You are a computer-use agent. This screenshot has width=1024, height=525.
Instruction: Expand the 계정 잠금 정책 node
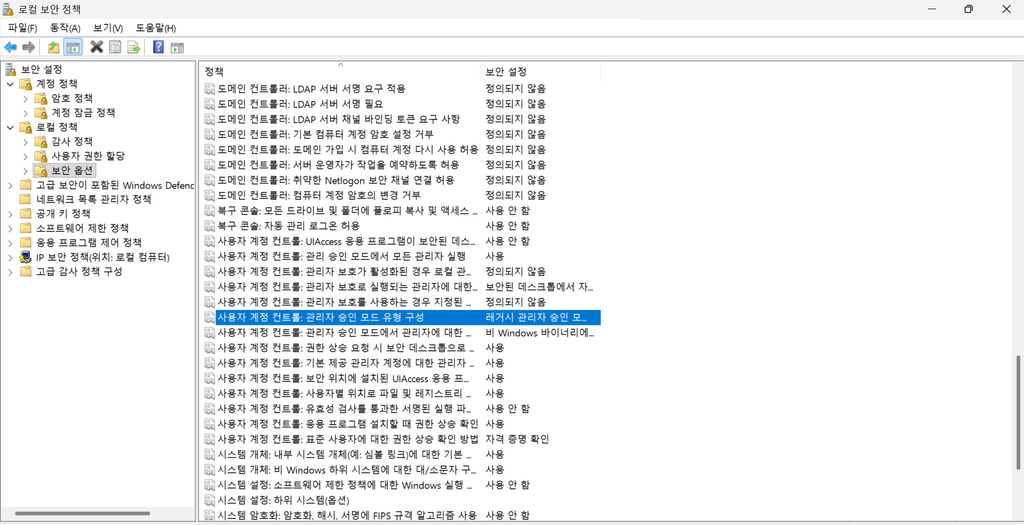click(x=25, y=113)
